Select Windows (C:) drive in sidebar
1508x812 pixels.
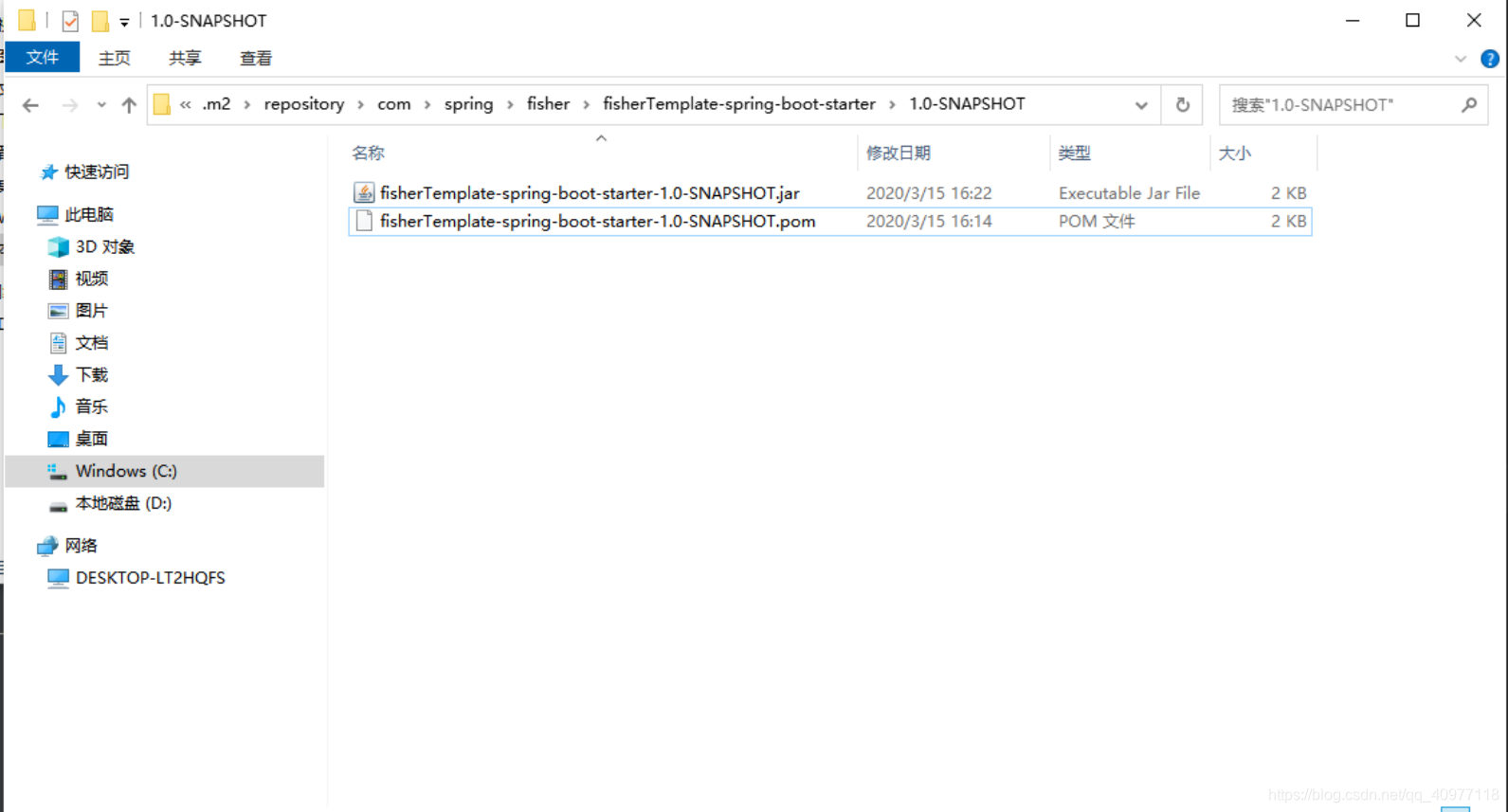tap(165, 471)
